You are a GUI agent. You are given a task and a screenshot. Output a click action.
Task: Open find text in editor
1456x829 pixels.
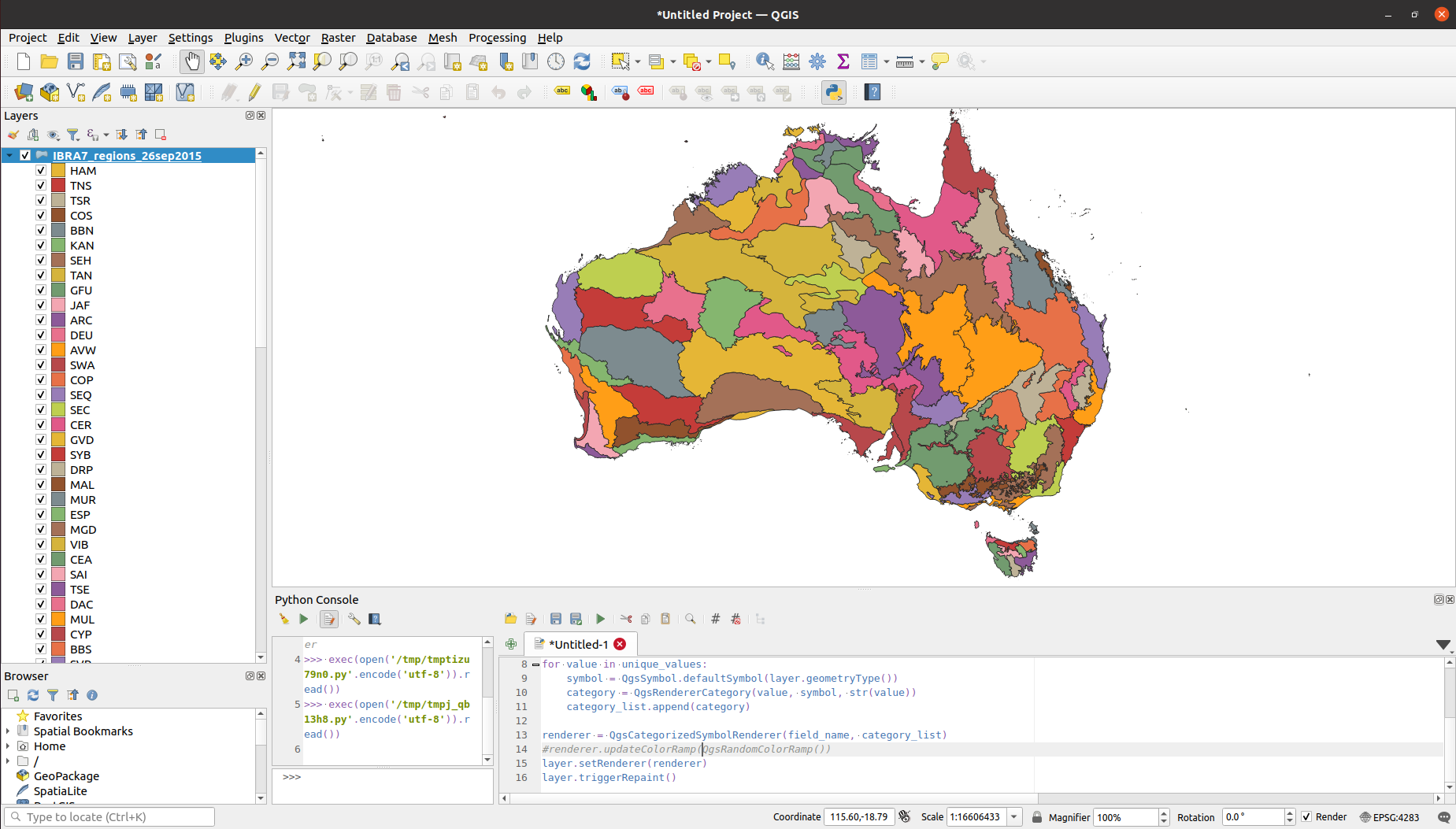click(x=691, y=619)
